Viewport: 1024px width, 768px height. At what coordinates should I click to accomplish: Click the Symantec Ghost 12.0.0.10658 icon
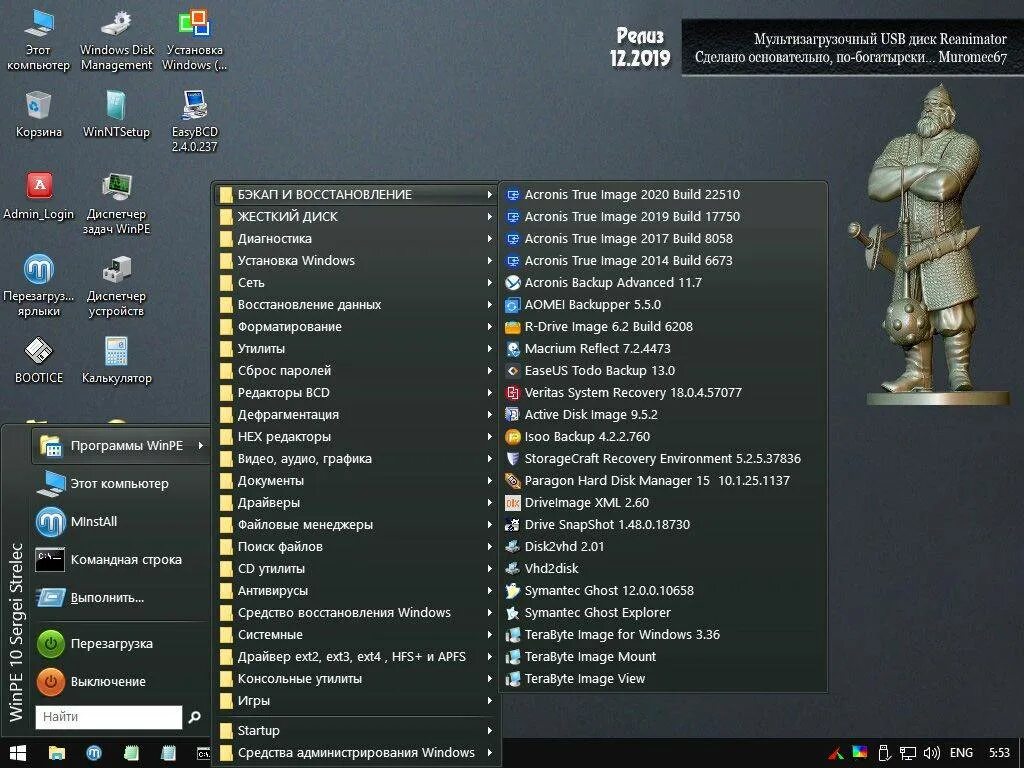[513, 590]
